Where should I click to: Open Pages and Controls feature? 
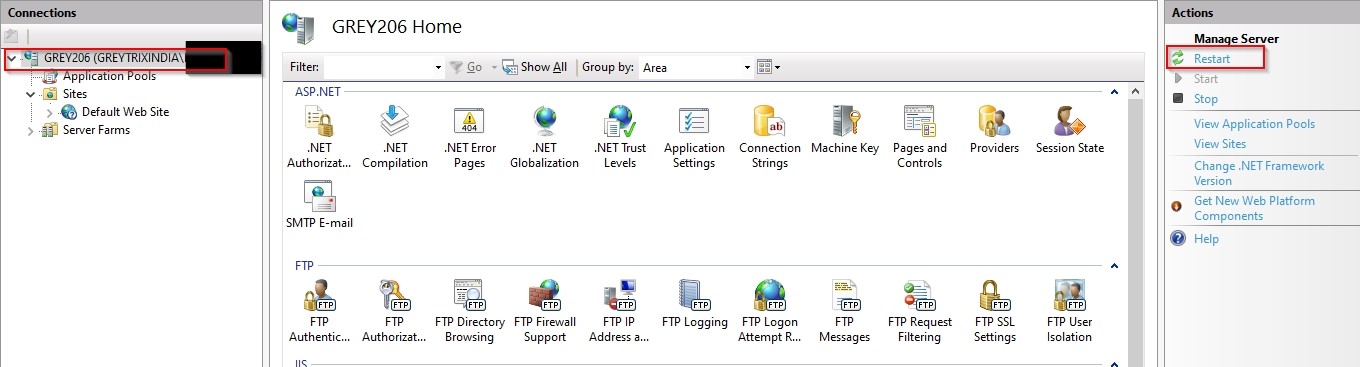919,137
